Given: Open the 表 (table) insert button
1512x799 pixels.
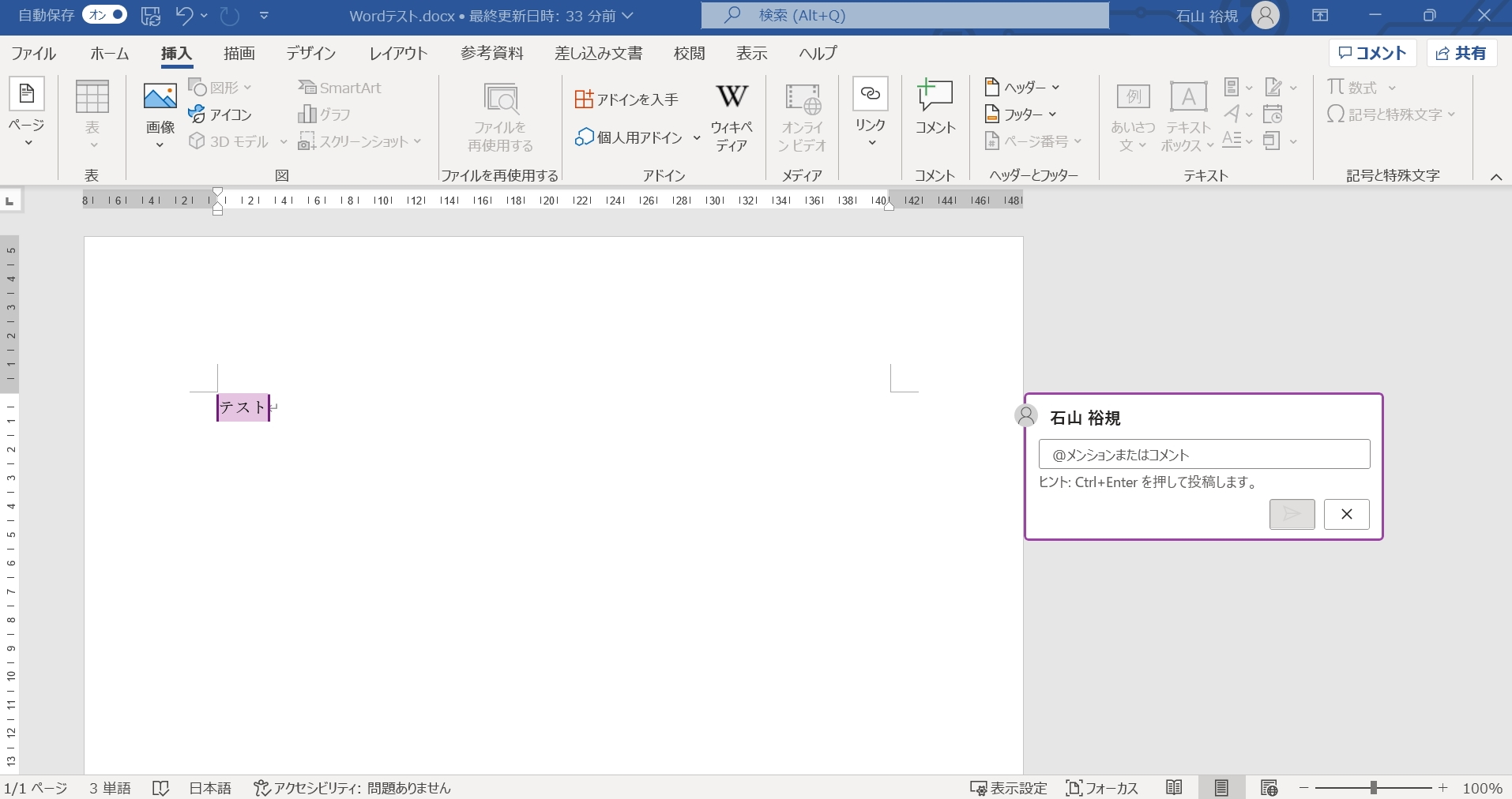Looking at the screenshot, I should tap(92, 115).
